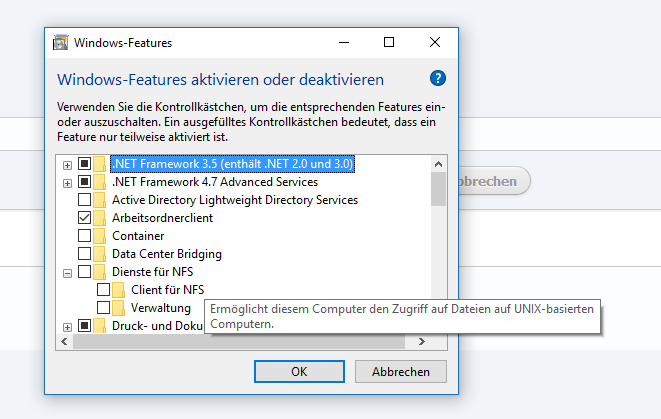Select the Data Center Bridging entry
Screen dimensions: 661x419
[167, 254]
